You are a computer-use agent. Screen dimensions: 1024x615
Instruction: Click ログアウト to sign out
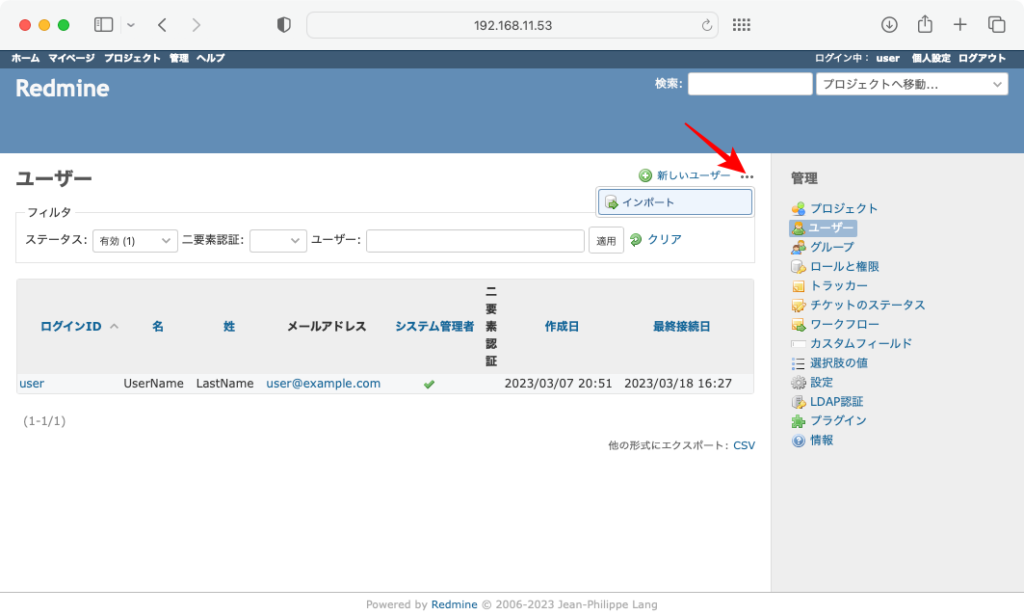point(982,58)
